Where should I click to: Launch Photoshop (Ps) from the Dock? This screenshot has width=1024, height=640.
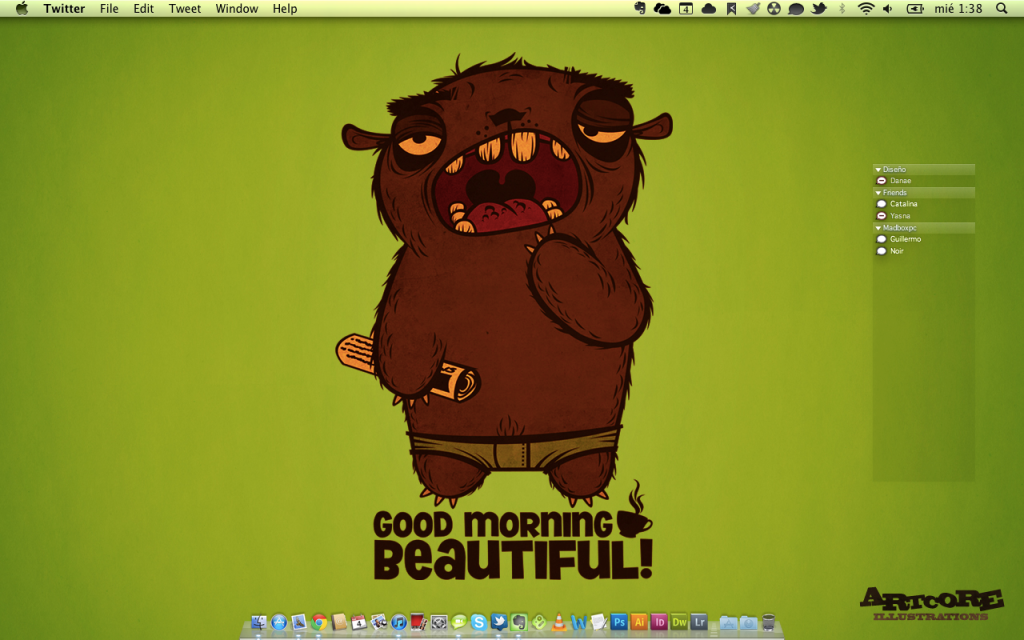click(619, 622)
